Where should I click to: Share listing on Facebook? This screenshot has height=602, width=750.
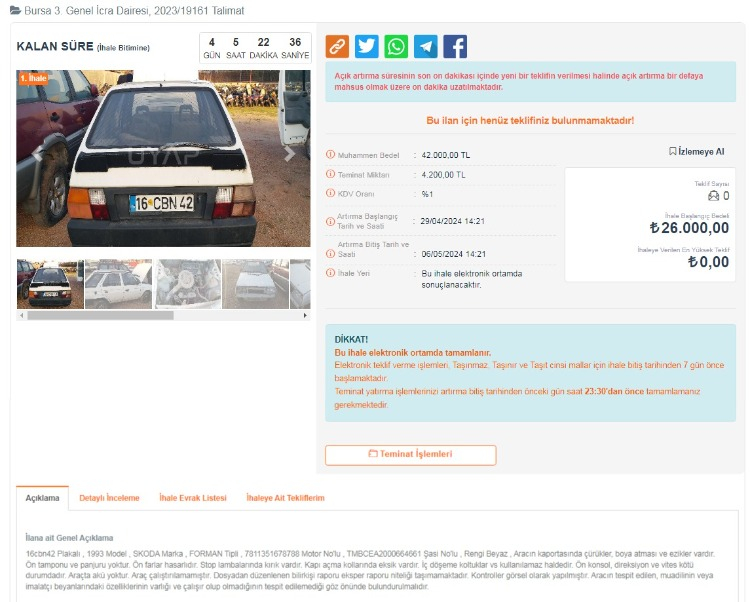455,46
